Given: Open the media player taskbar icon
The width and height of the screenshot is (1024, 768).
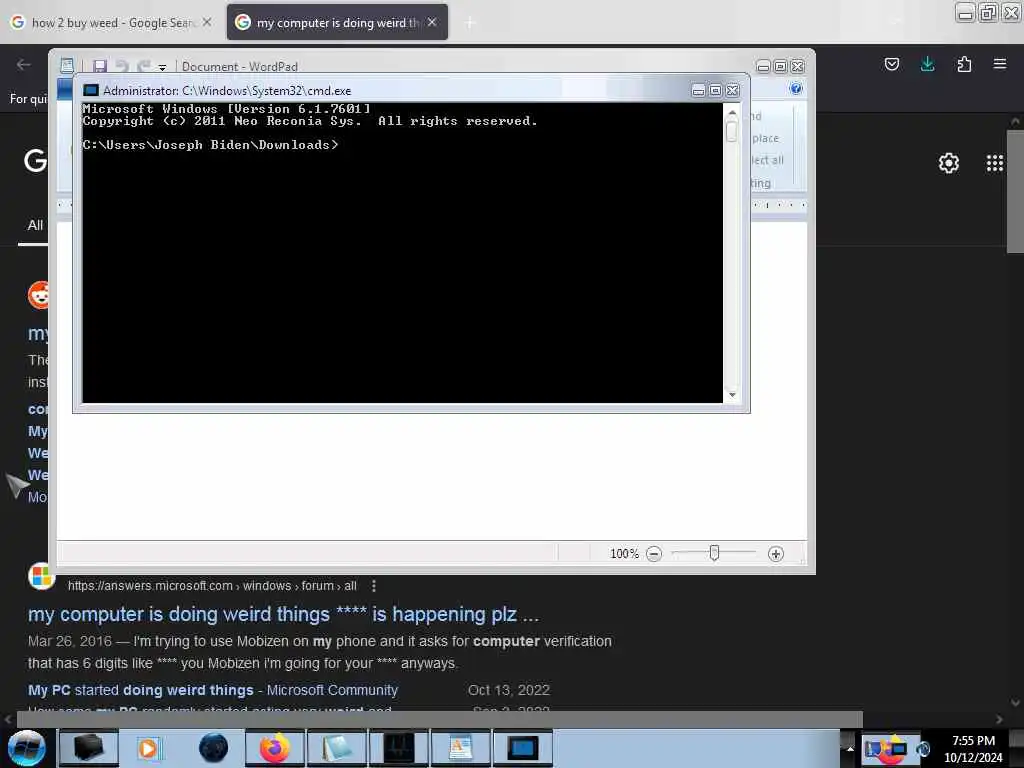Looking at the screenshot, I should pos(149,748).
